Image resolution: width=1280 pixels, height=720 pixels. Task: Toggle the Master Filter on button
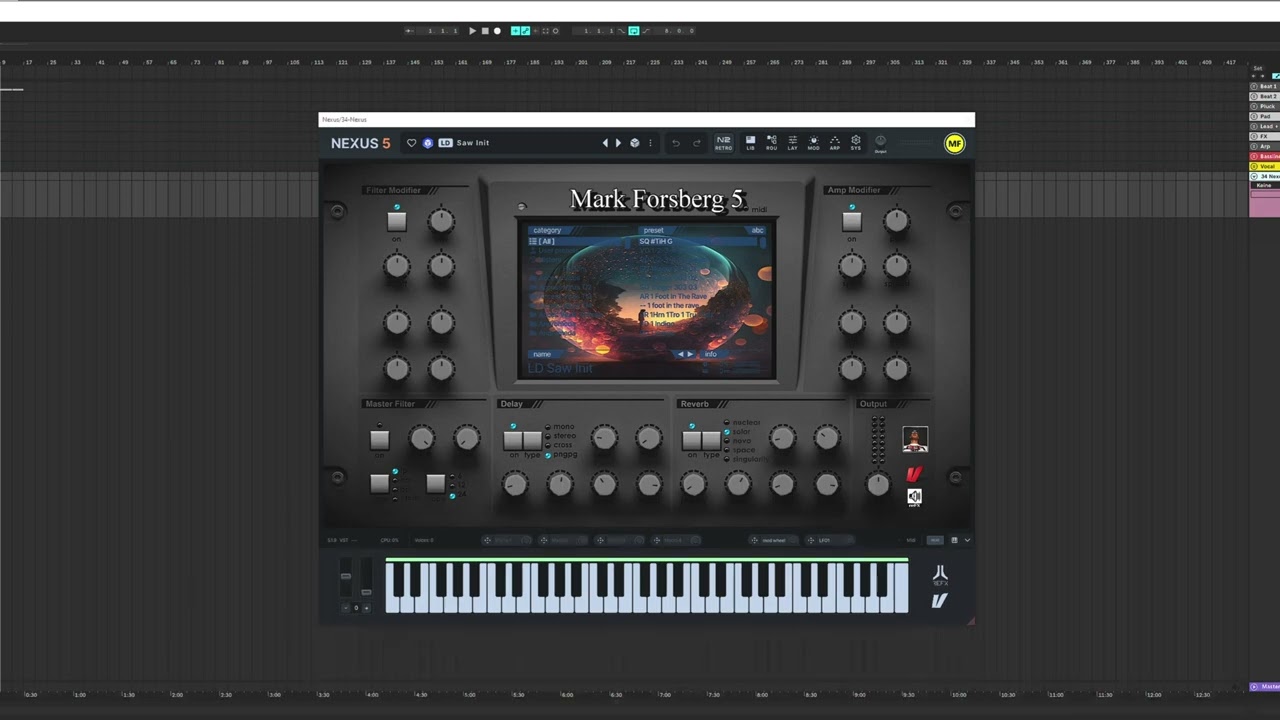pos(379,439)
